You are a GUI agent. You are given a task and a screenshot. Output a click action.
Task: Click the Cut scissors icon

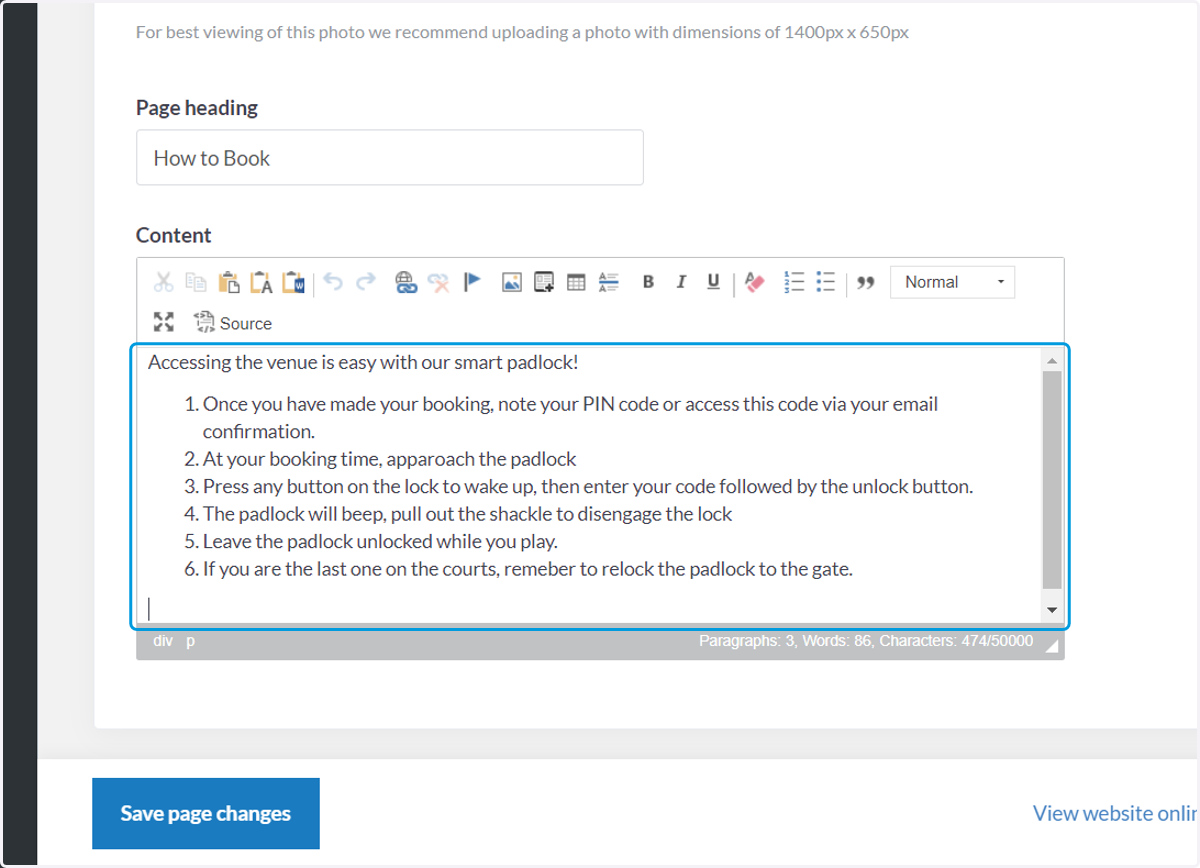pyautogui.click(x=163, y=282)
